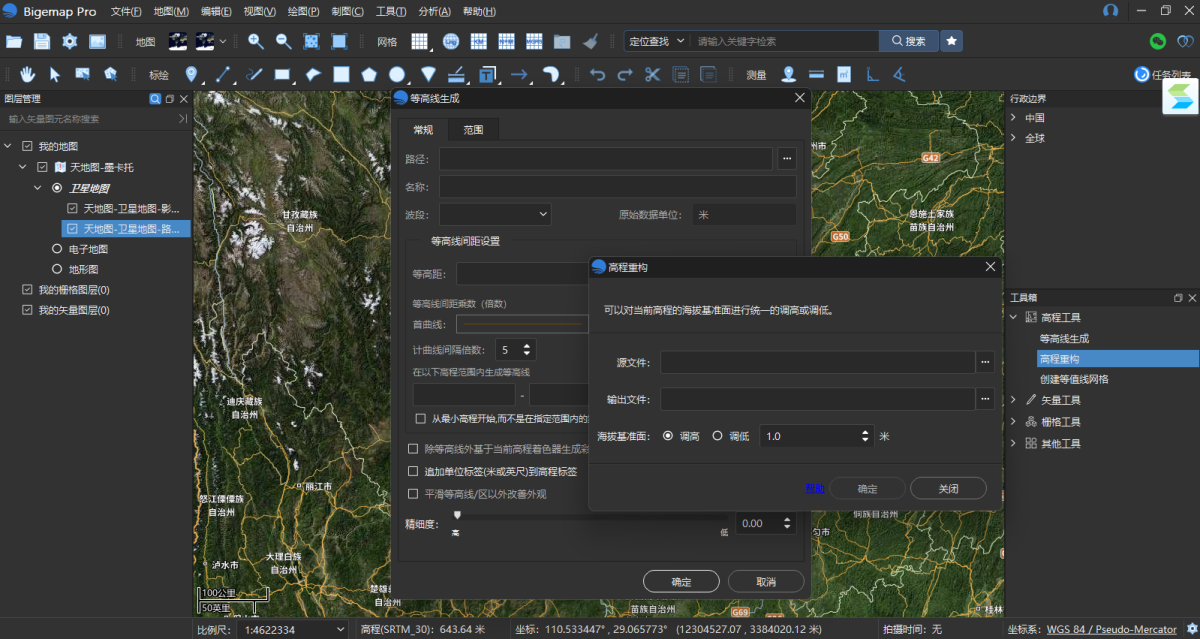Select the point marker drawing tool

click(x=192, y=74)
